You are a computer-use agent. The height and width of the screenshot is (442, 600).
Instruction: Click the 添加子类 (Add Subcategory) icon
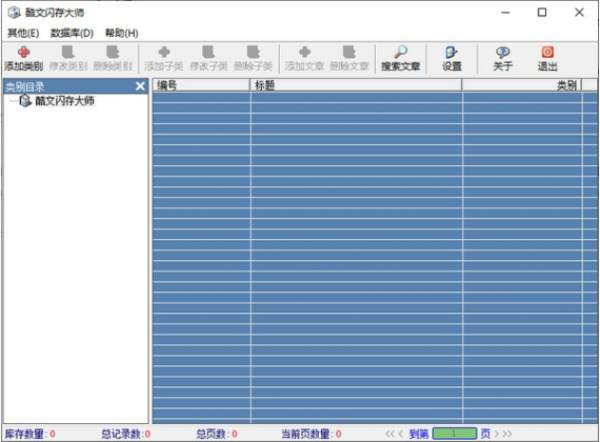point(163,58)
